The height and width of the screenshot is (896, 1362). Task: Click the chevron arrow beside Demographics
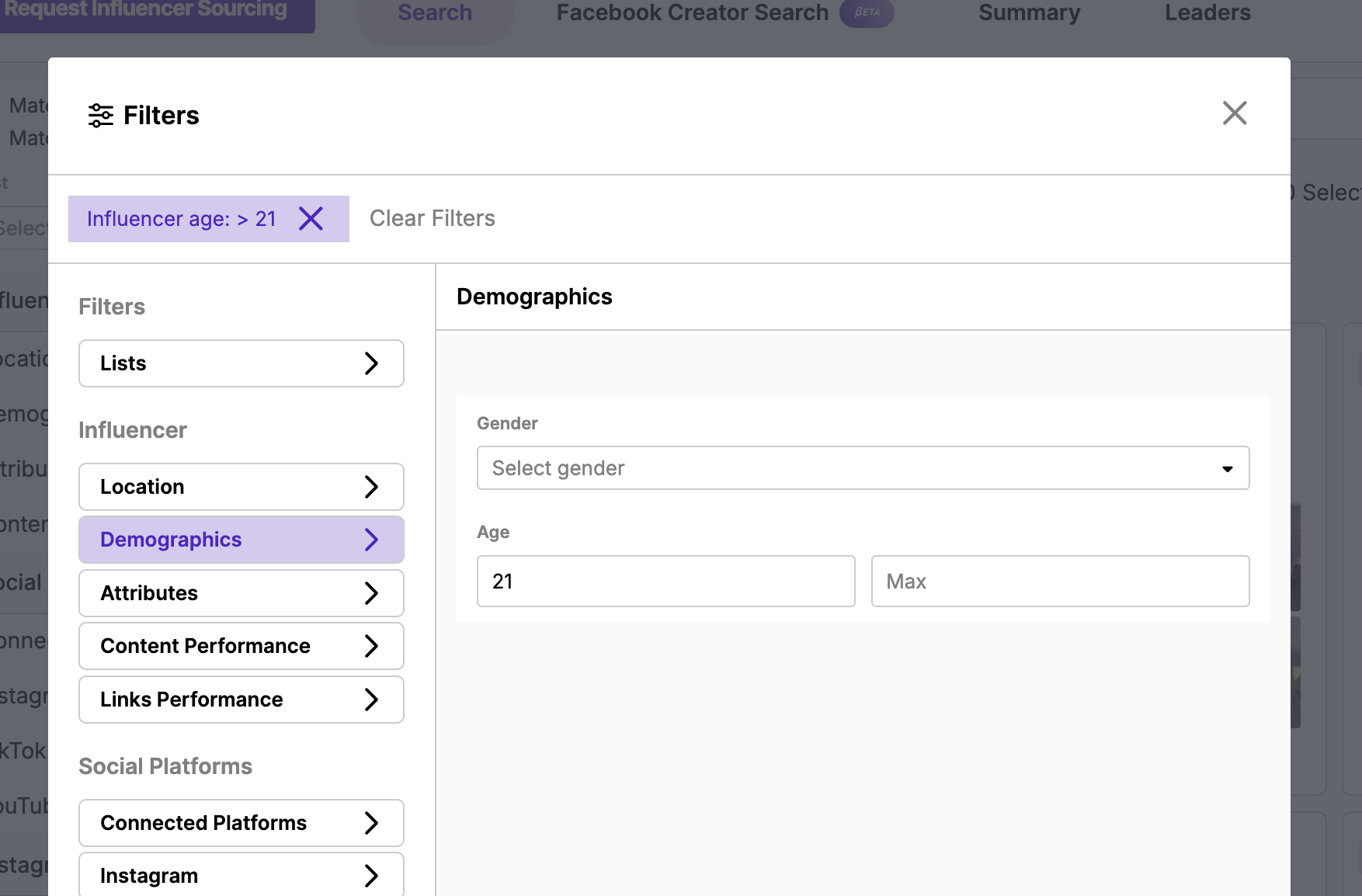[371, 540]
